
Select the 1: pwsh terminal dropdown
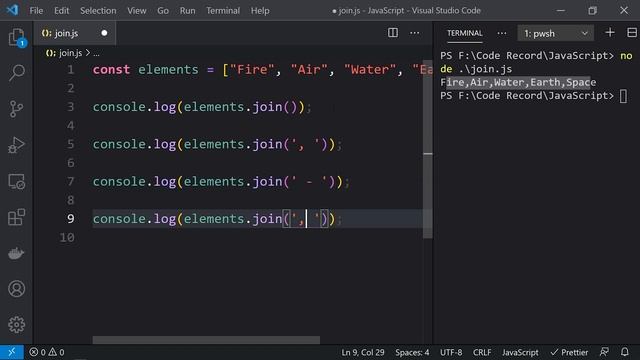pyautogui.click(x=555, y=33)
